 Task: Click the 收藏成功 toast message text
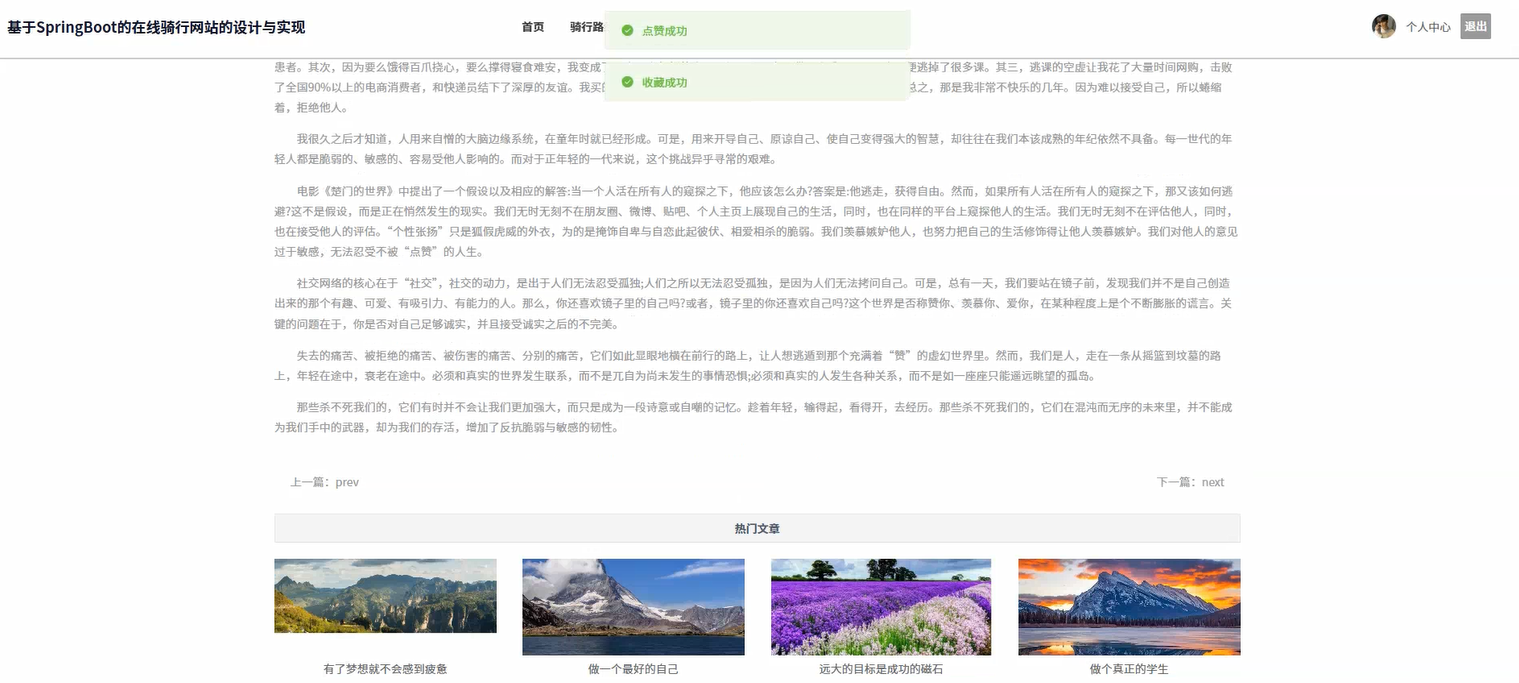[664, 82]
